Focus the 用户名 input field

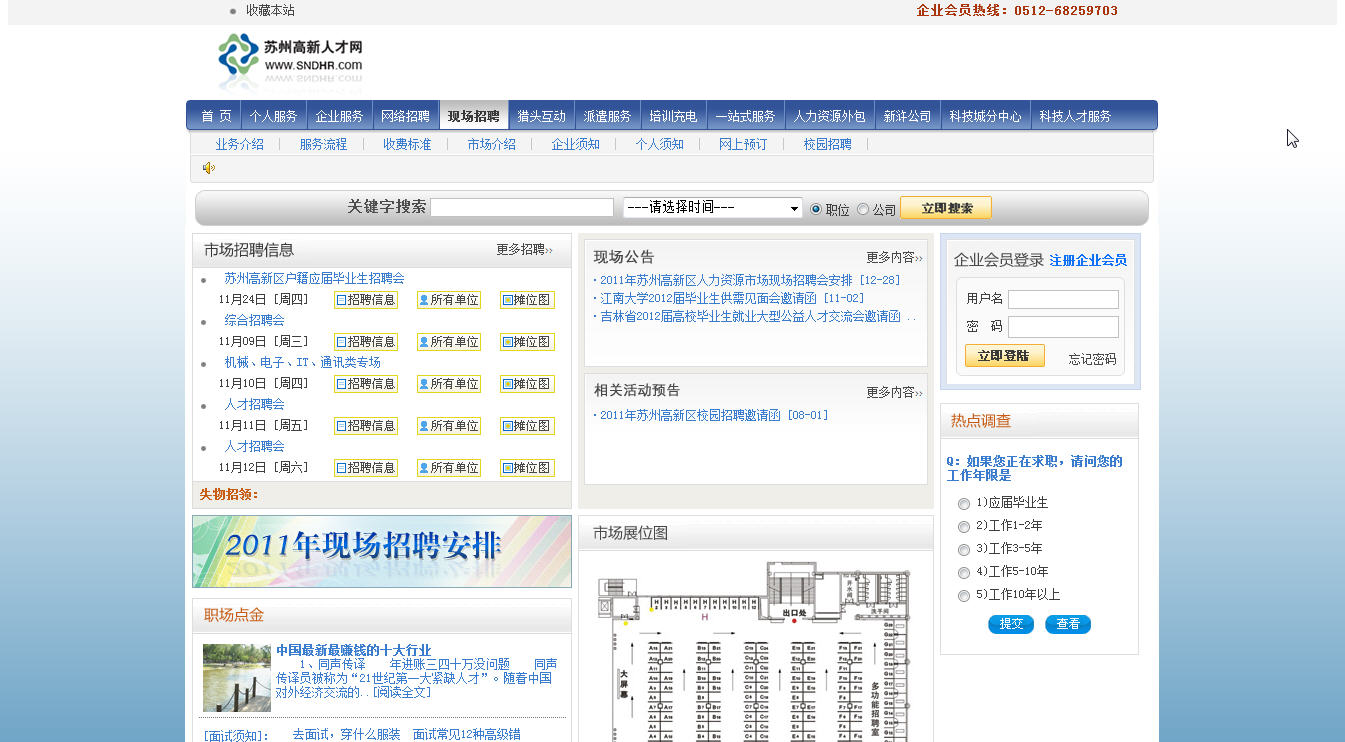coord(1063,299)
